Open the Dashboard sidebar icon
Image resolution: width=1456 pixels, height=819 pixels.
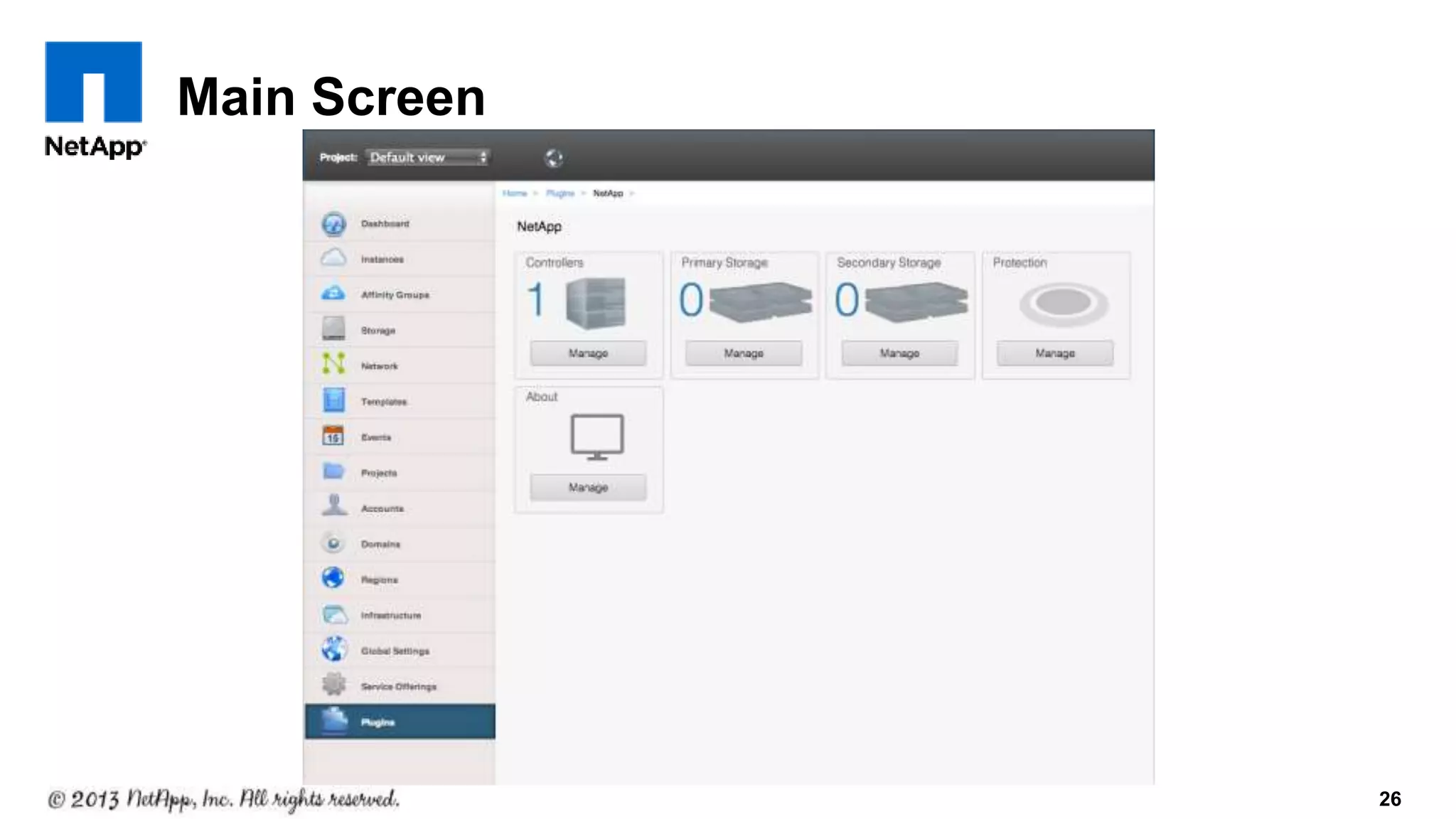tap(333, 223)
